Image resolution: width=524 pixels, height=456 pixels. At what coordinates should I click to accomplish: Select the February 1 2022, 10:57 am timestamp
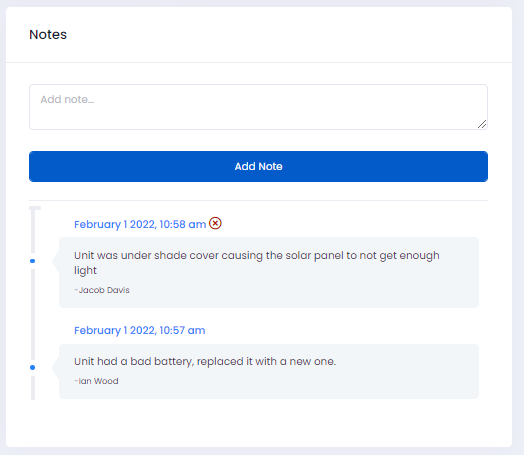[140, 330]
